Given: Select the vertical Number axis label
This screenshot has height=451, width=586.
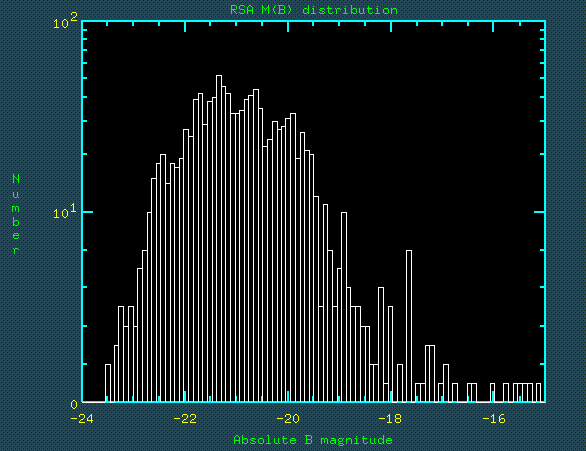Looking at the screenshot, I should click(x=16, y=214).
